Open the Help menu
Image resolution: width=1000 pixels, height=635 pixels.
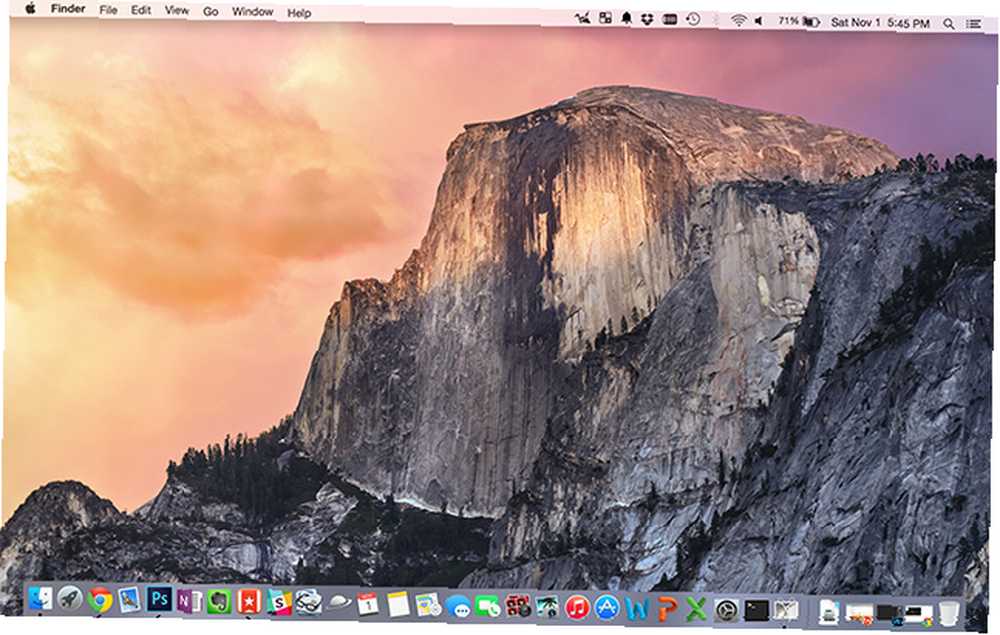[x=299, y=13]
